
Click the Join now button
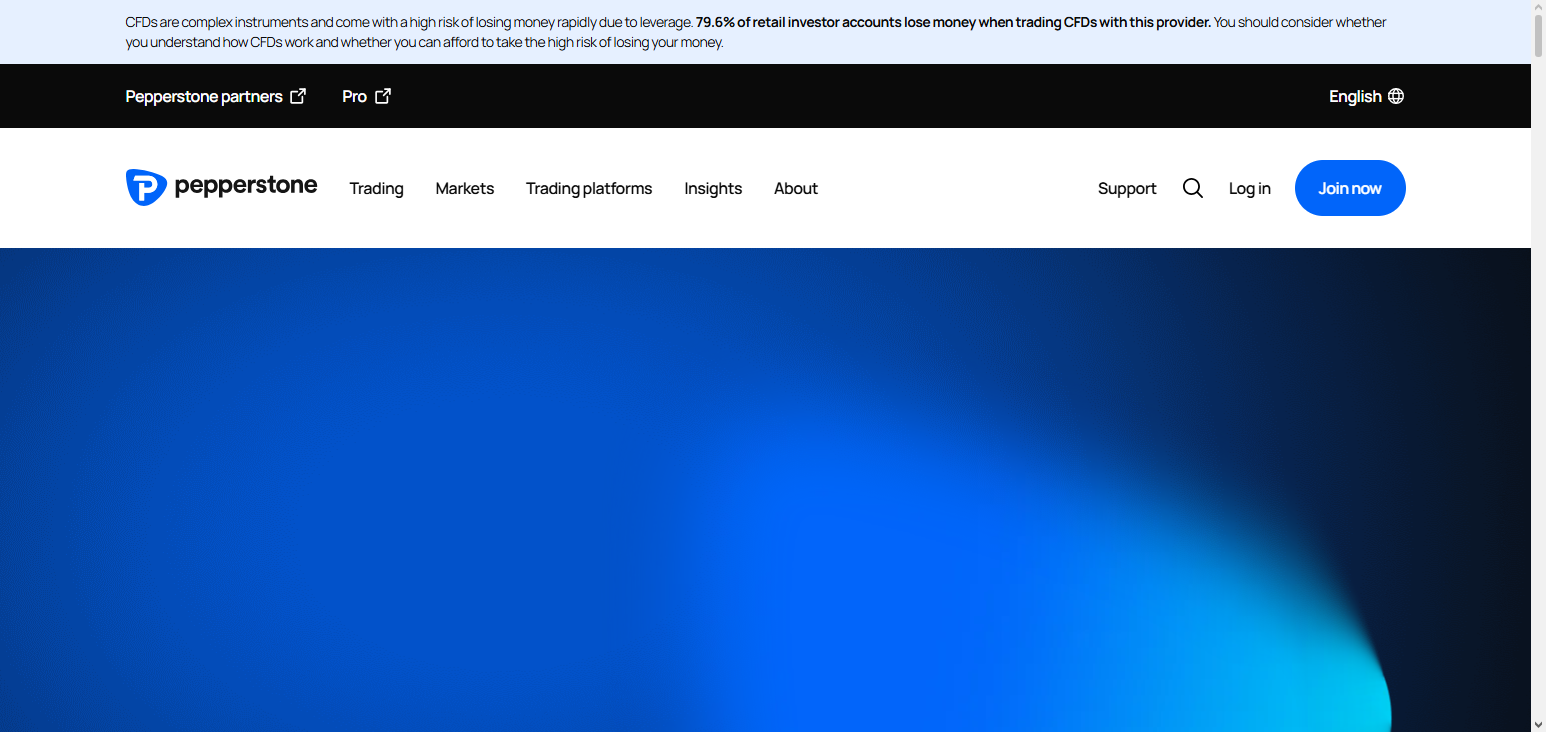pos(1350,188)
